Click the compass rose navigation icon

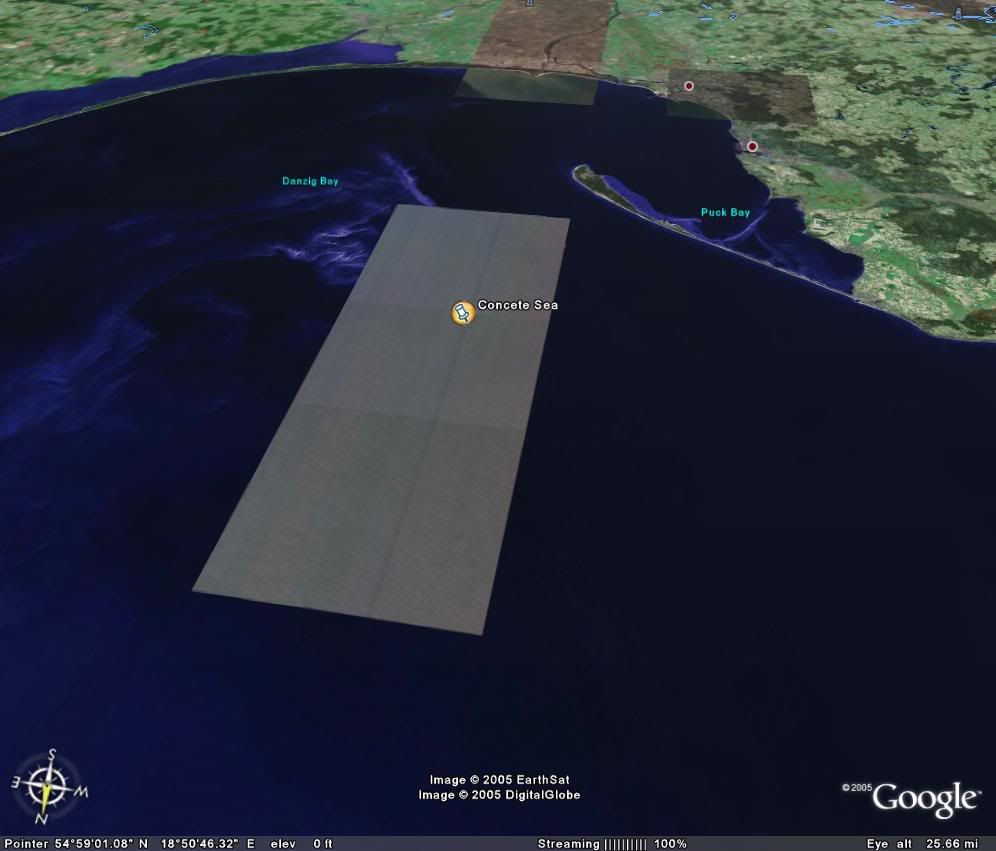coord(48,780)
